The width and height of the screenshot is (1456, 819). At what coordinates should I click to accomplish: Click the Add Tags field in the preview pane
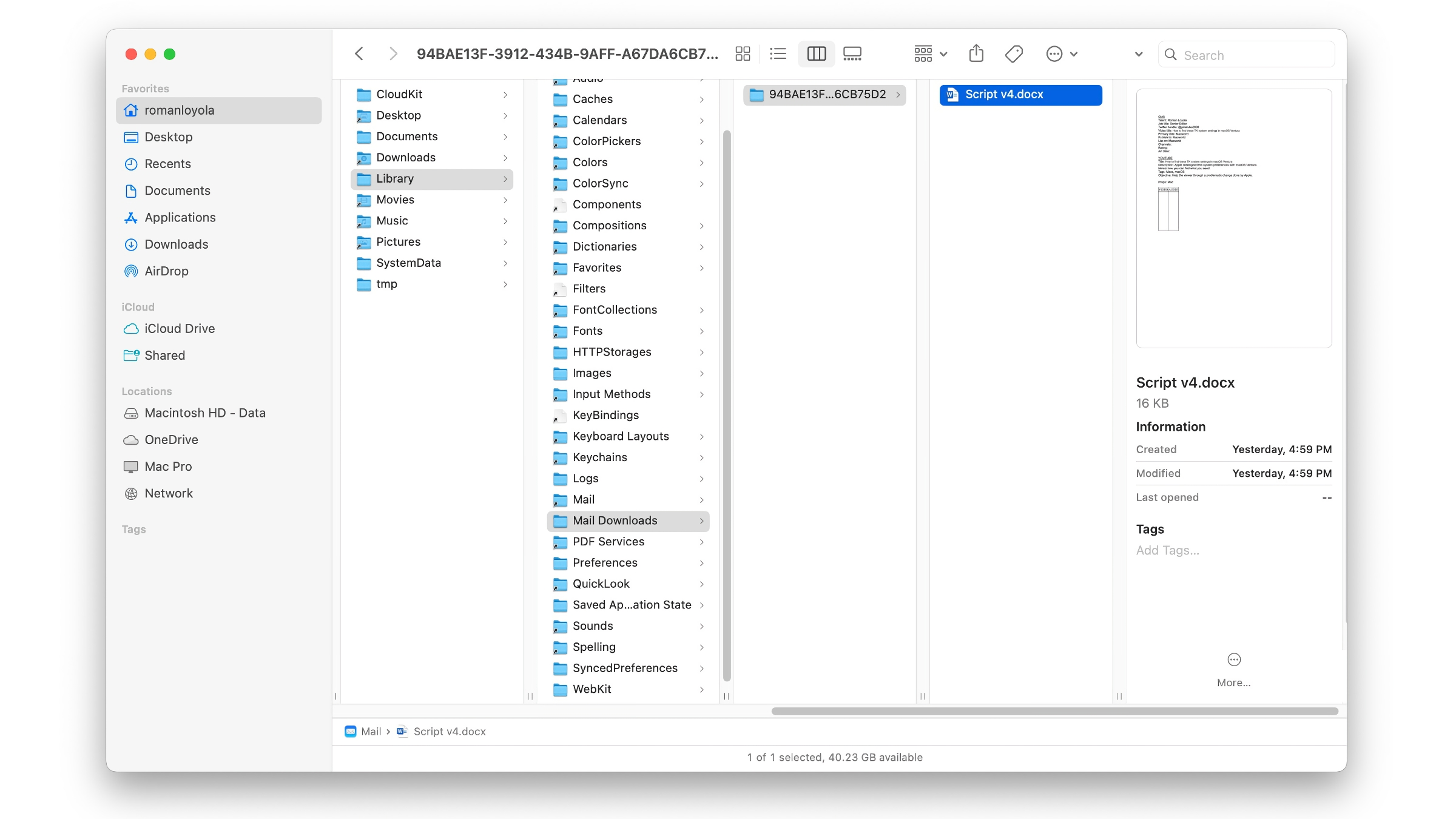pos(1167,550)
